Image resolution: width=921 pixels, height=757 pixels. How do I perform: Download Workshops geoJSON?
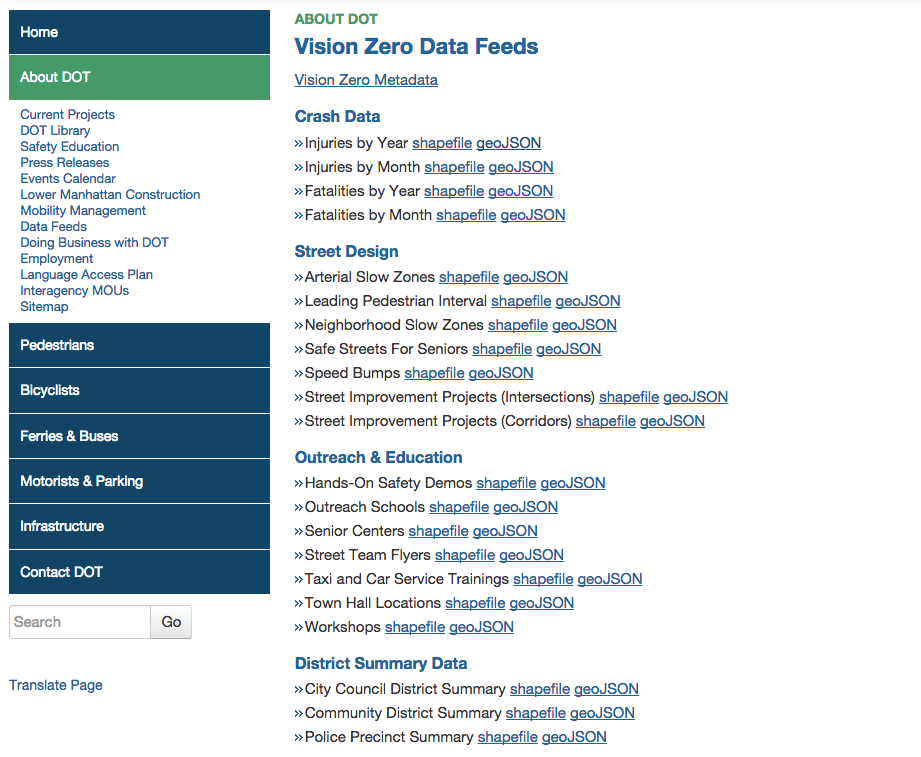pyautogui.click(x=482, y=627)
